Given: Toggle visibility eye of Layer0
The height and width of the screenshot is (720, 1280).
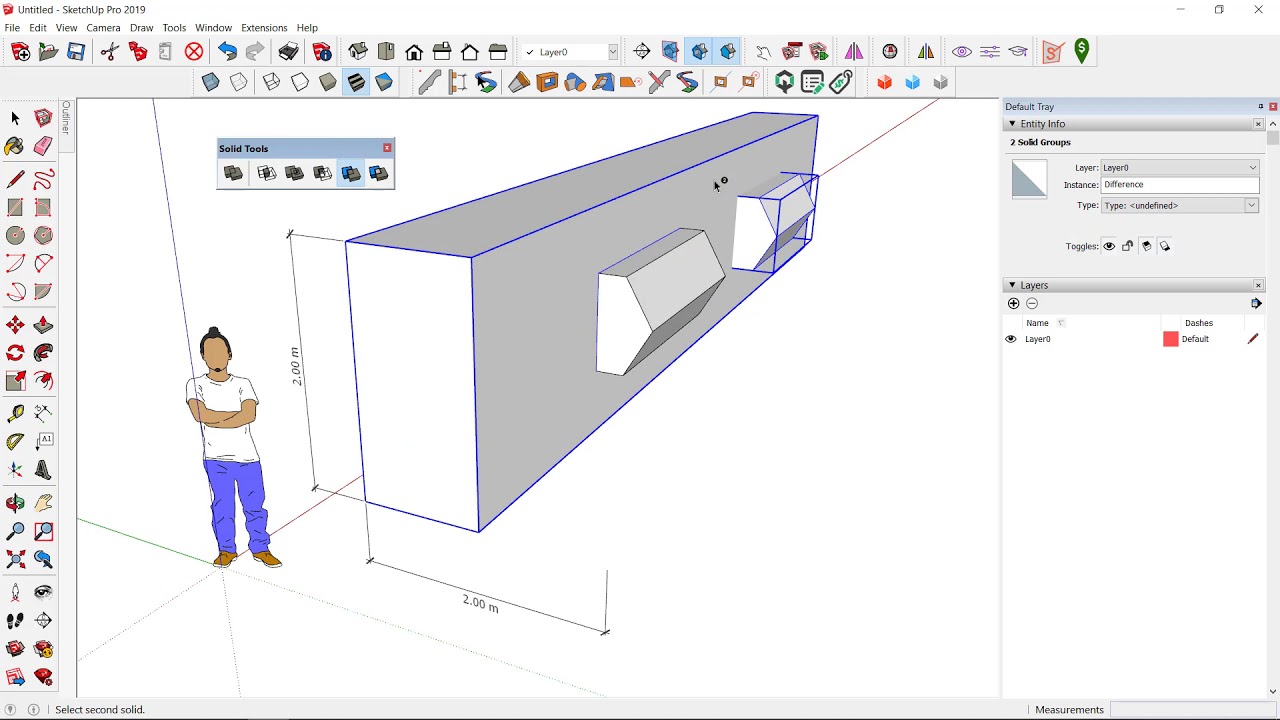Looking at the screenshot, I should click(x=1010, y=339).
